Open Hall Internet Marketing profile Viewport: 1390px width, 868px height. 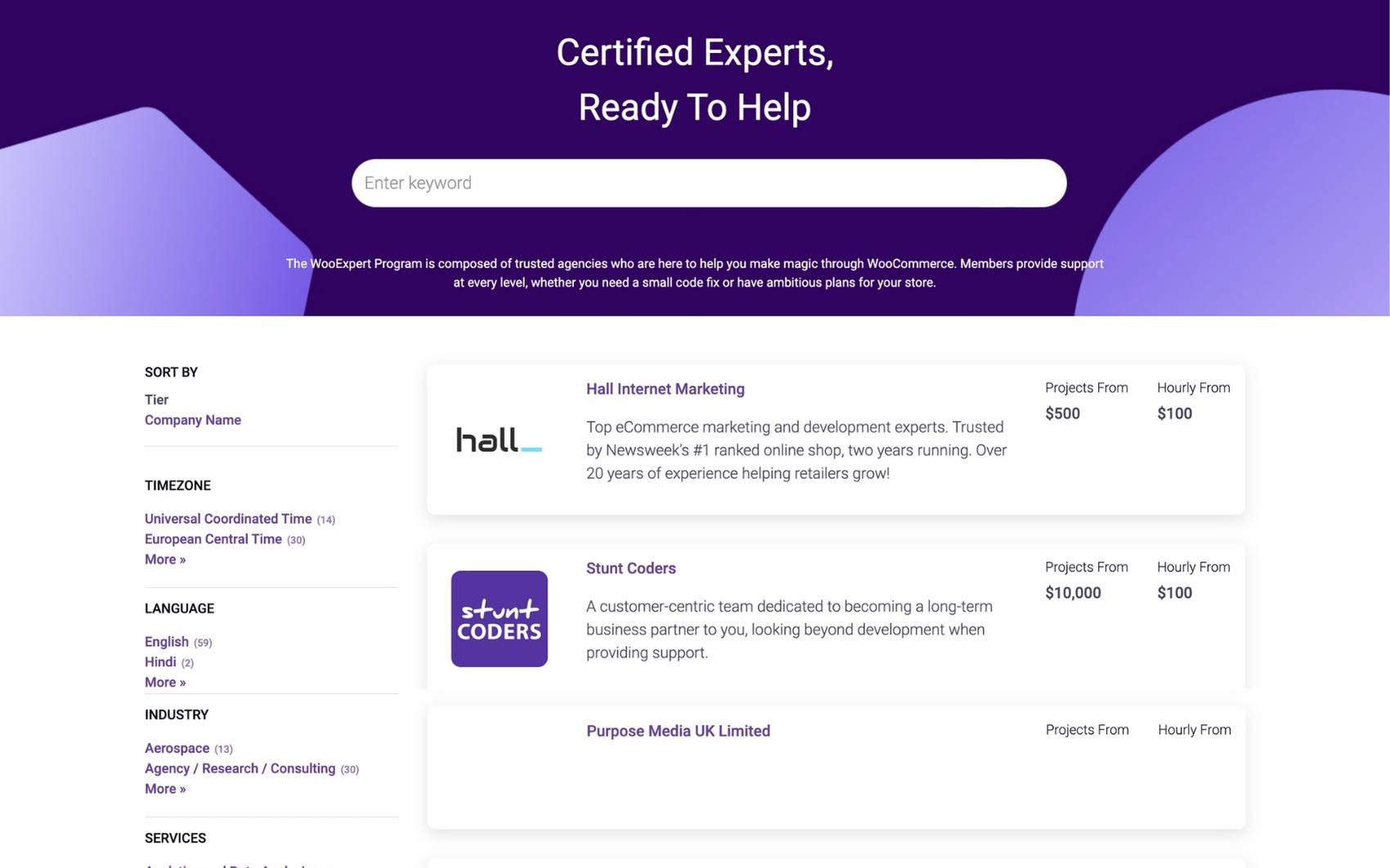coord(665,389)
